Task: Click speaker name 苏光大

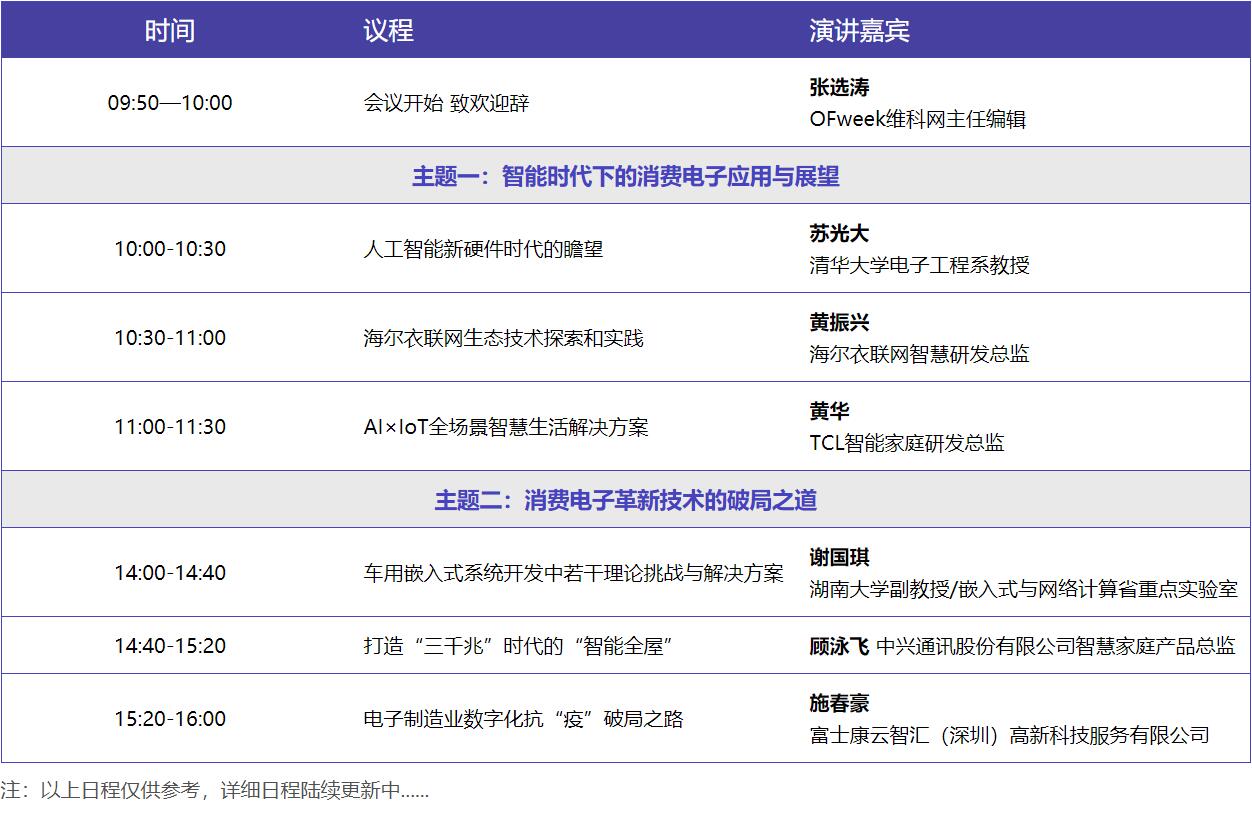Action: coord(839,234)
